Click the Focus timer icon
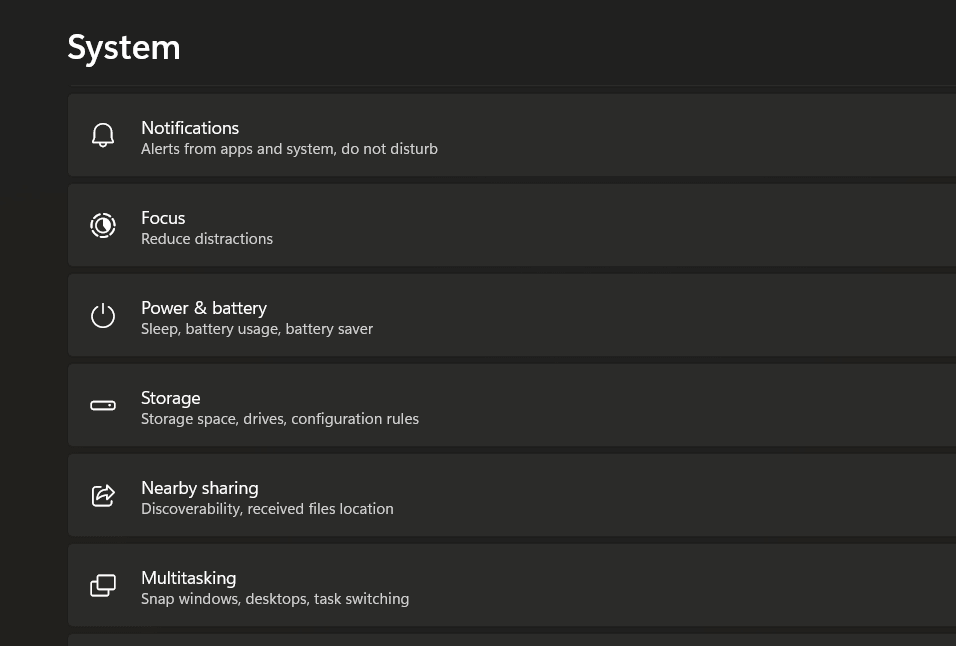The height and width of the screenshot is (646, 956). (103, 225)
